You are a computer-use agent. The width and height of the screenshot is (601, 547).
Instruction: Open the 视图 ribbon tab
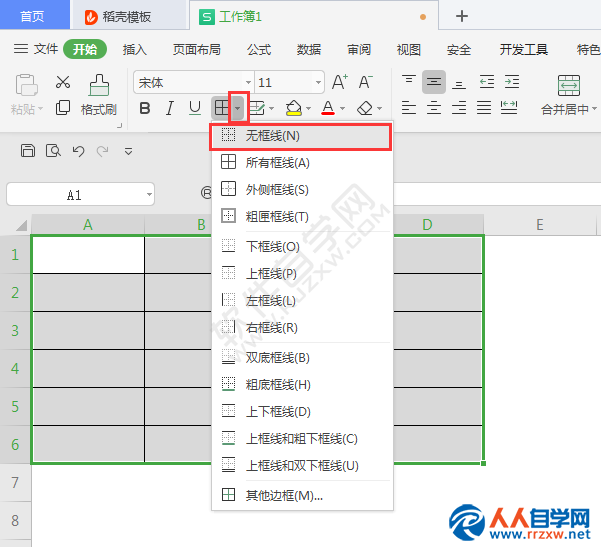[409, 49]
